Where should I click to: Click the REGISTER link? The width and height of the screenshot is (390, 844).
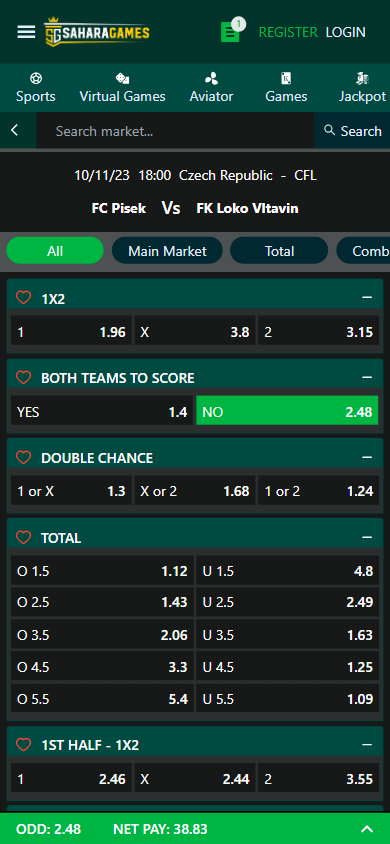tap(288, 32)
